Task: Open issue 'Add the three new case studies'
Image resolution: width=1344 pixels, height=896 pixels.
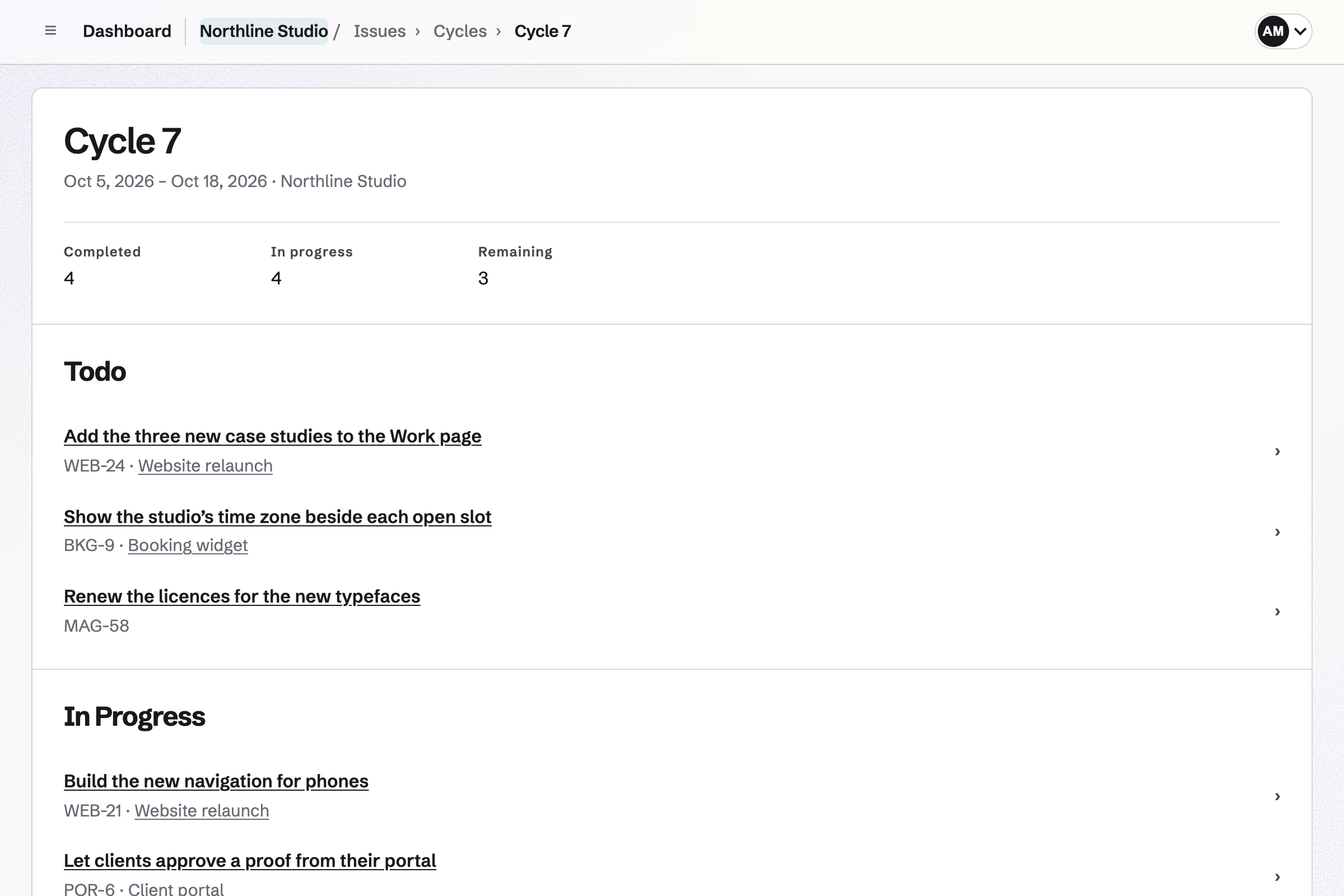Action: click(273, 436)
